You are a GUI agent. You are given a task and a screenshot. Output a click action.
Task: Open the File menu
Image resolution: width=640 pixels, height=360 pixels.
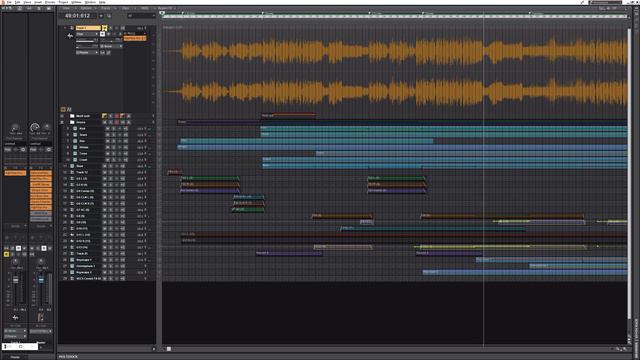point(9,2)
